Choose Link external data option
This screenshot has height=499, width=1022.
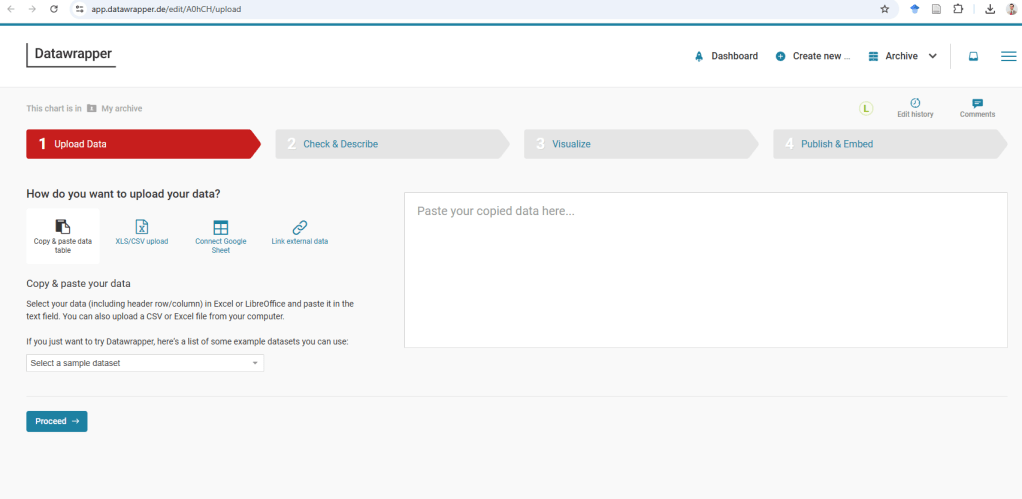[300, 233]
